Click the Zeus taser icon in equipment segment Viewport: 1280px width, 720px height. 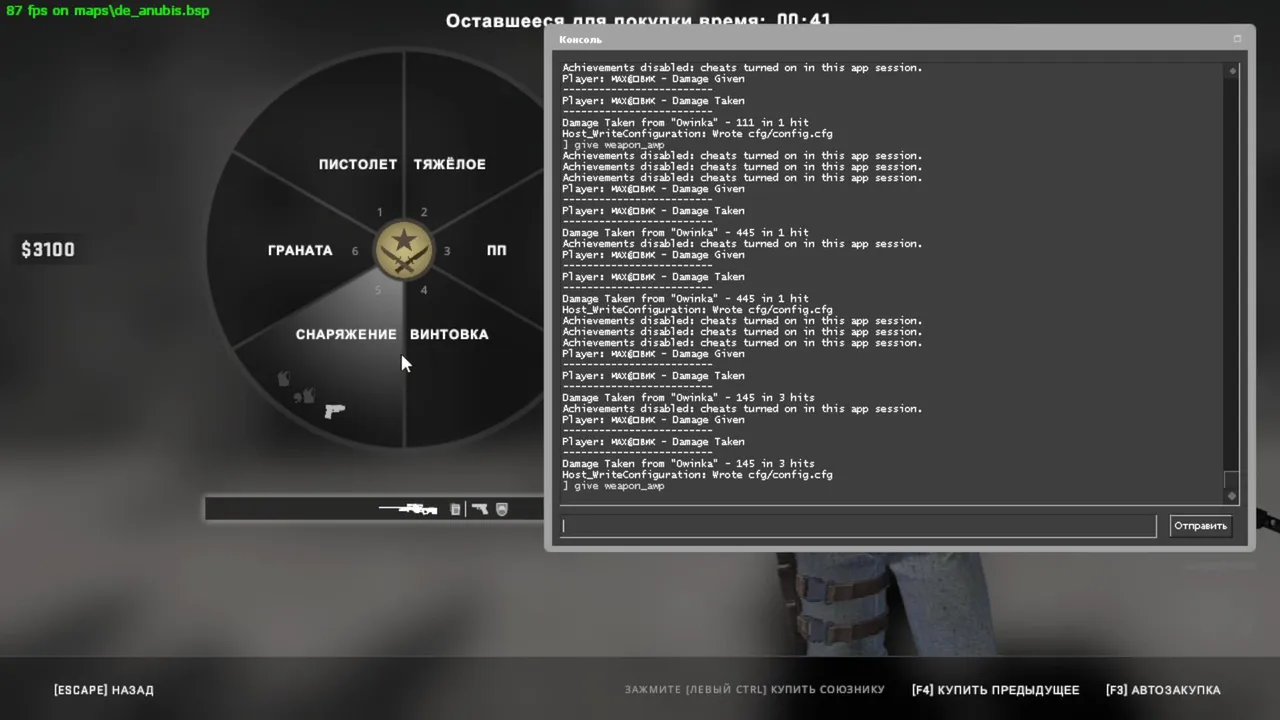(x=335, y=410)
